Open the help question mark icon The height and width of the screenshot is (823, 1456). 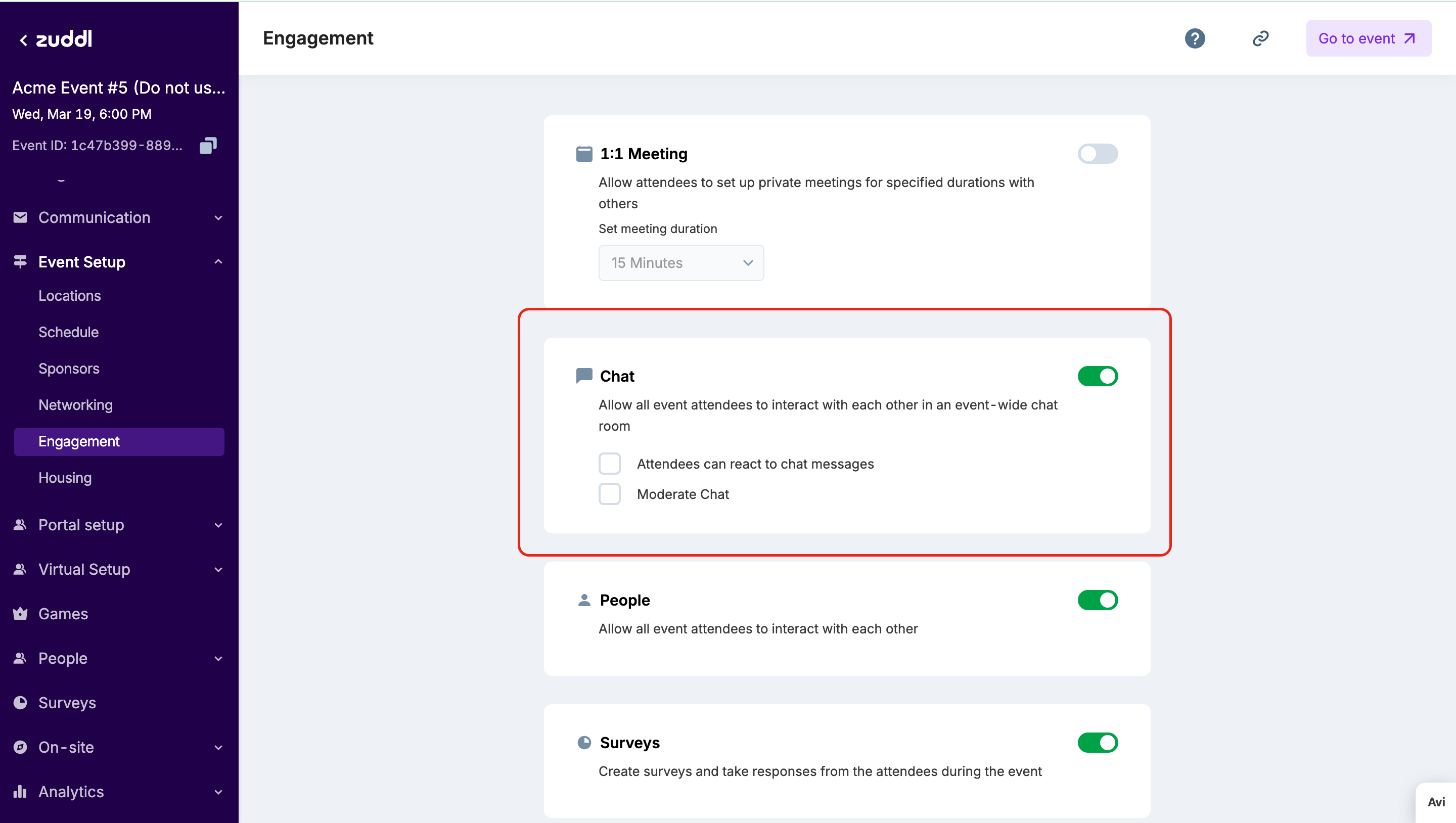tap(1194, 38)
